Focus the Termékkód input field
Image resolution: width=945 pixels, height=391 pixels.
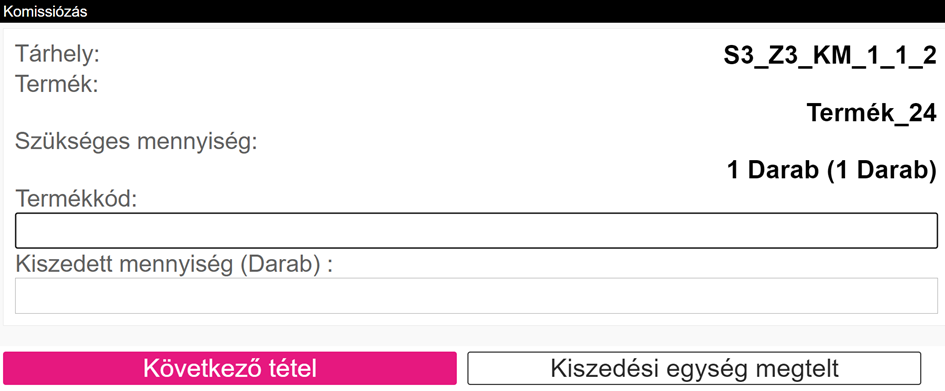click(x=476, y=230)
